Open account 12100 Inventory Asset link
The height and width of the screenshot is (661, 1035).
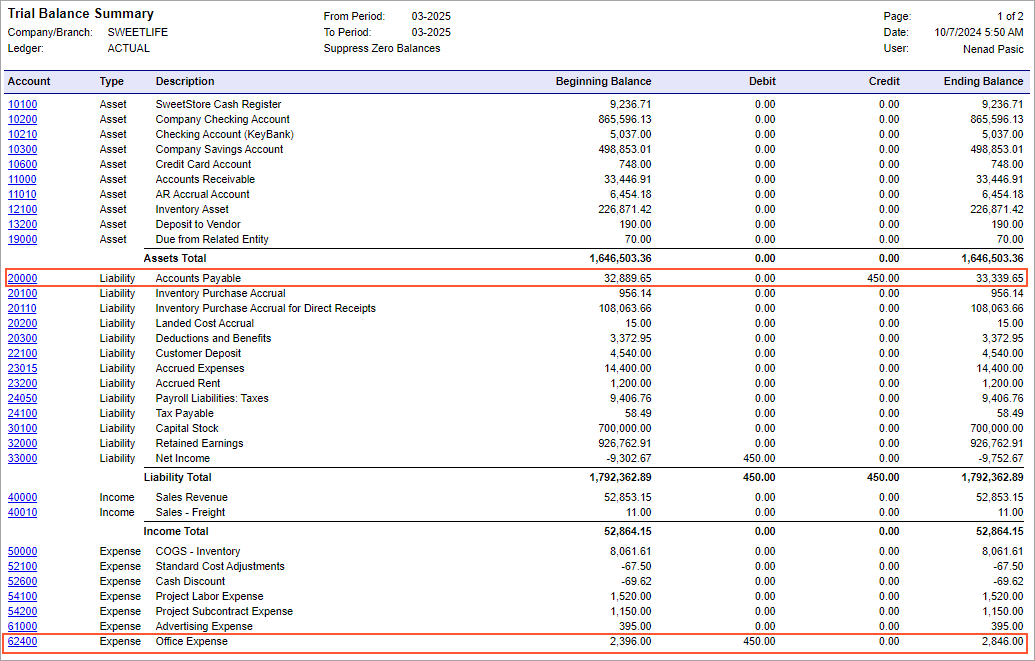tap(22, 209)
